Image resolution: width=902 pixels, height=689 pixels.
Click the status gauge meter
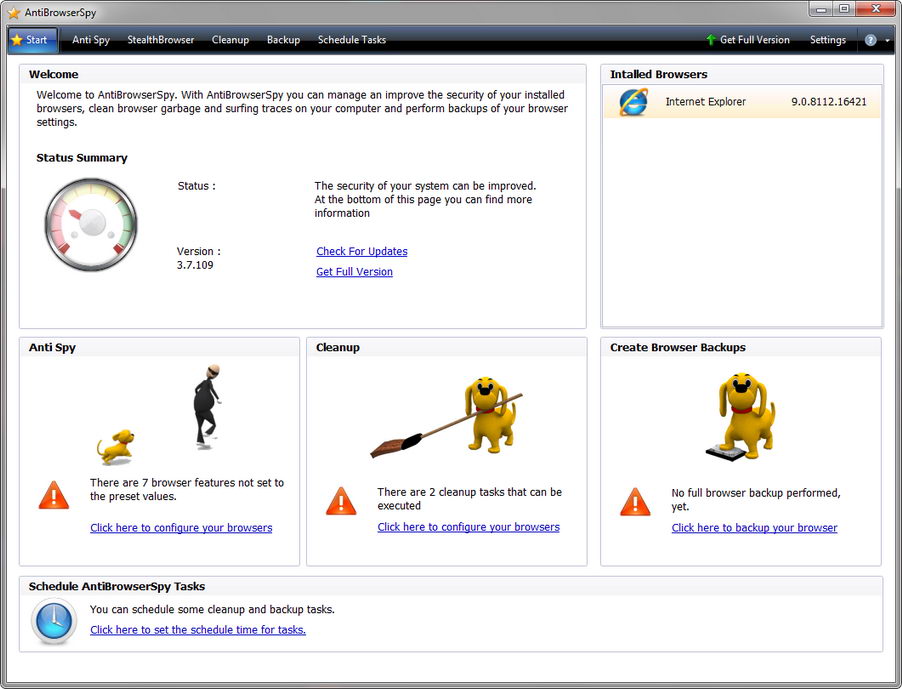tap(91, 224)
